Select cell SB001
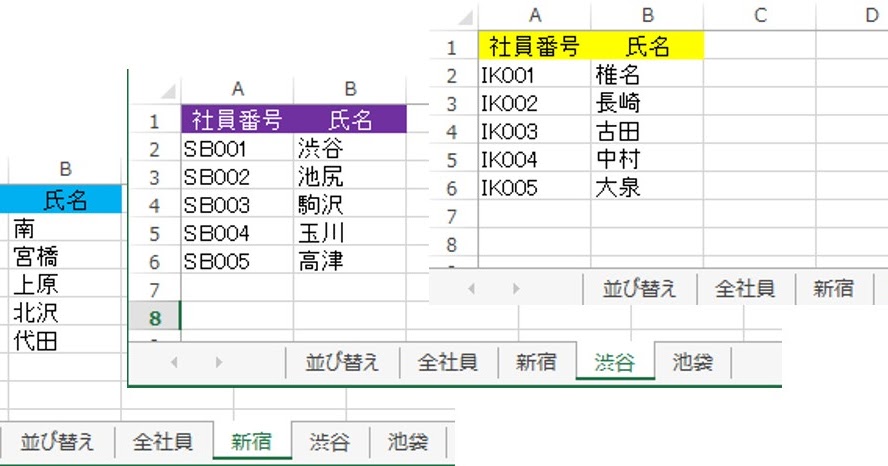The width and height of the screenshot is (888, 466). pyautogui.click(x=238, y=149)
